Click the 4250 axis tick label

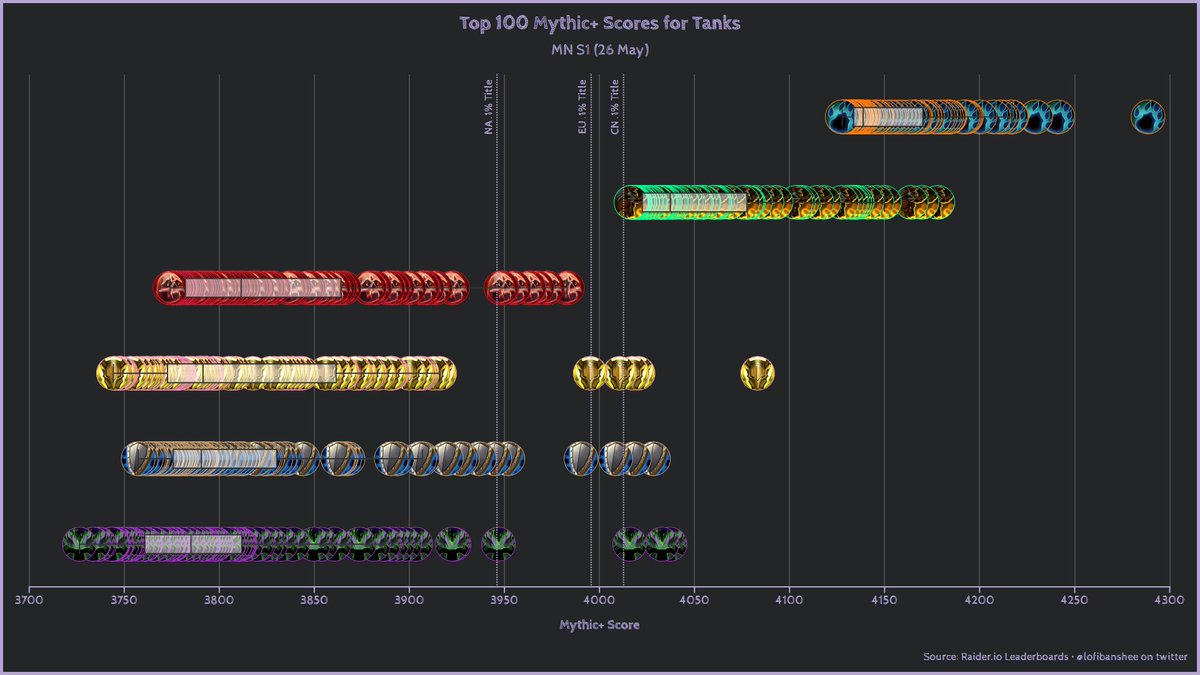click(x=1074, y=599)
